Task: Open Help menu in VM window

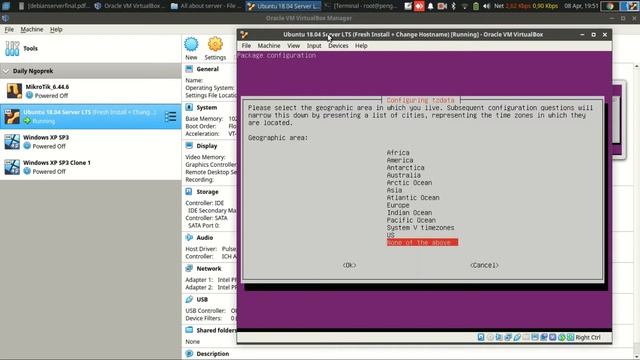Action: click(361, 46)
